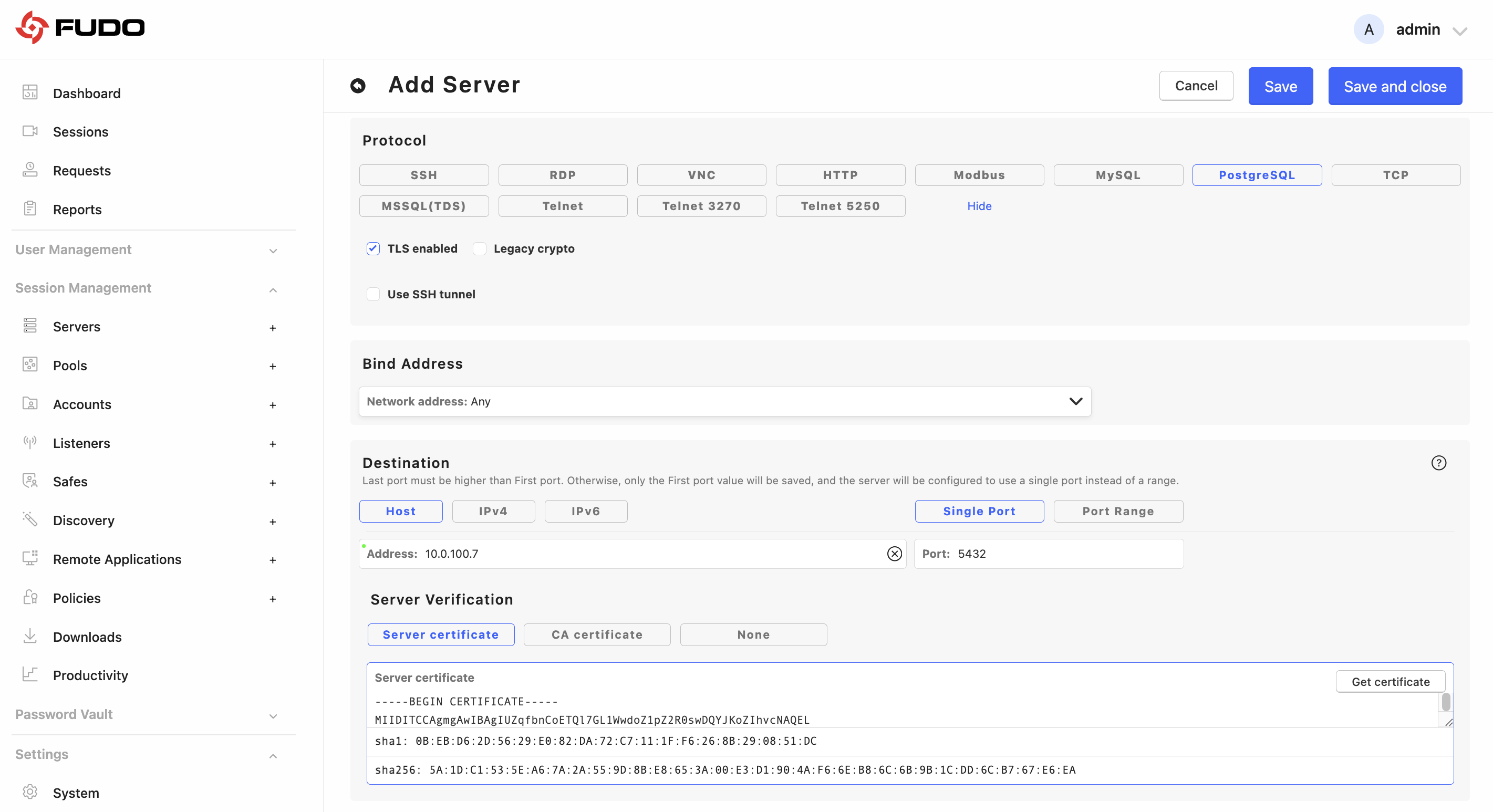
Task: Set server verification to None
Action: [x=753, y=634]
